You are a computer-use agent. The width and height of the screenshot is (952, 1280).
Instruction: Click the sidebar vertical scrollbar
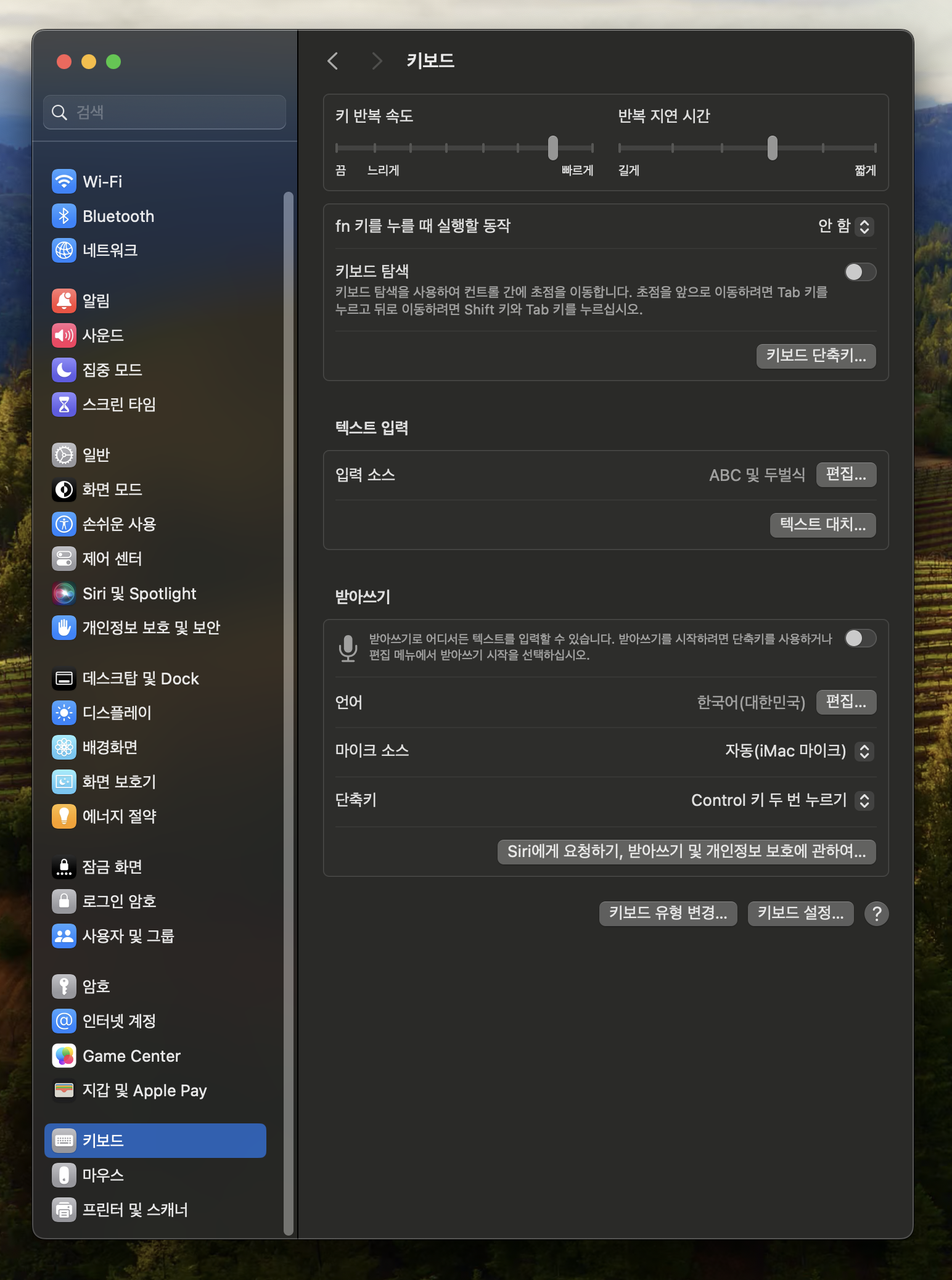(288, 714)
